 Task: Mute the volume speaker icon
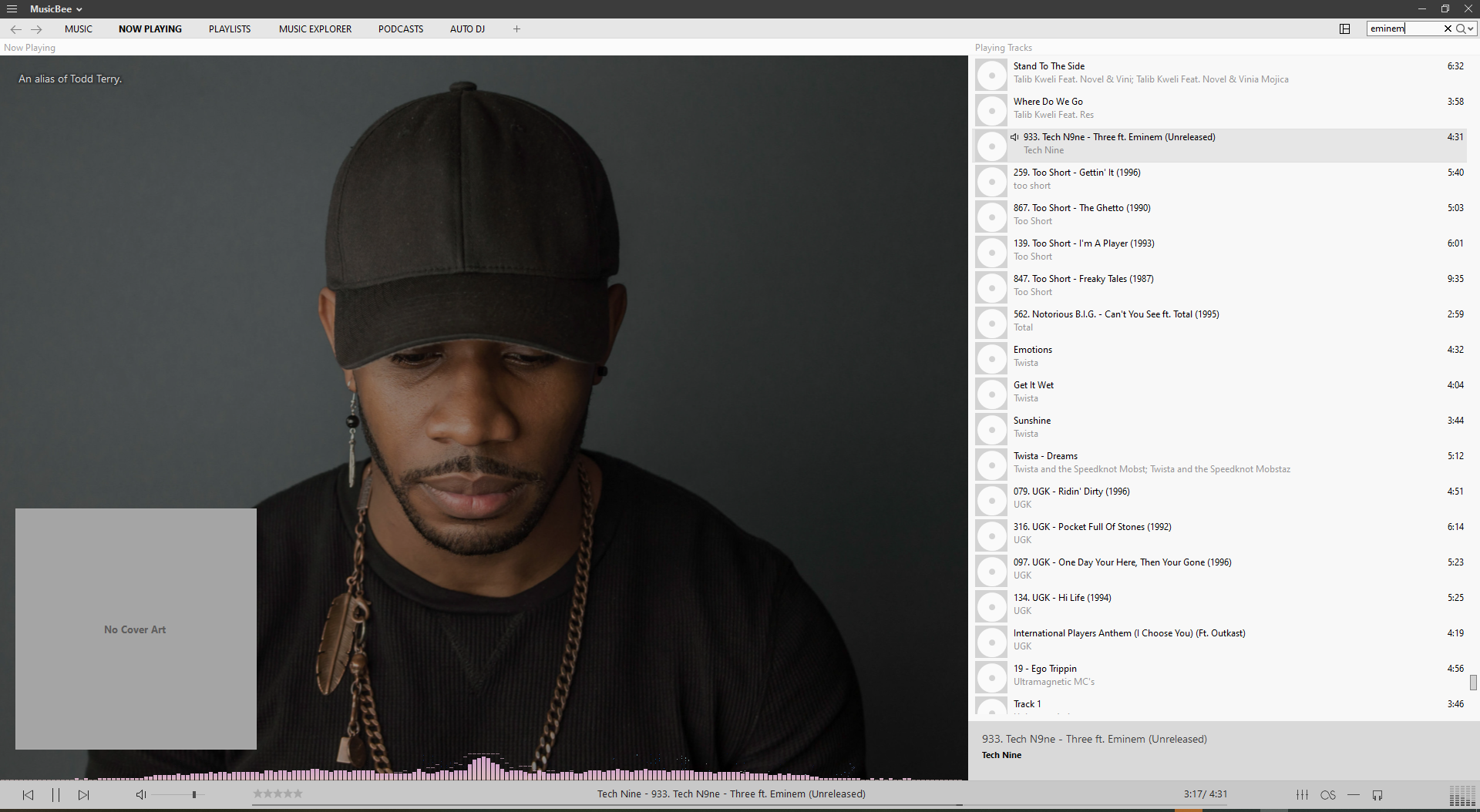[x=140, y=794]
